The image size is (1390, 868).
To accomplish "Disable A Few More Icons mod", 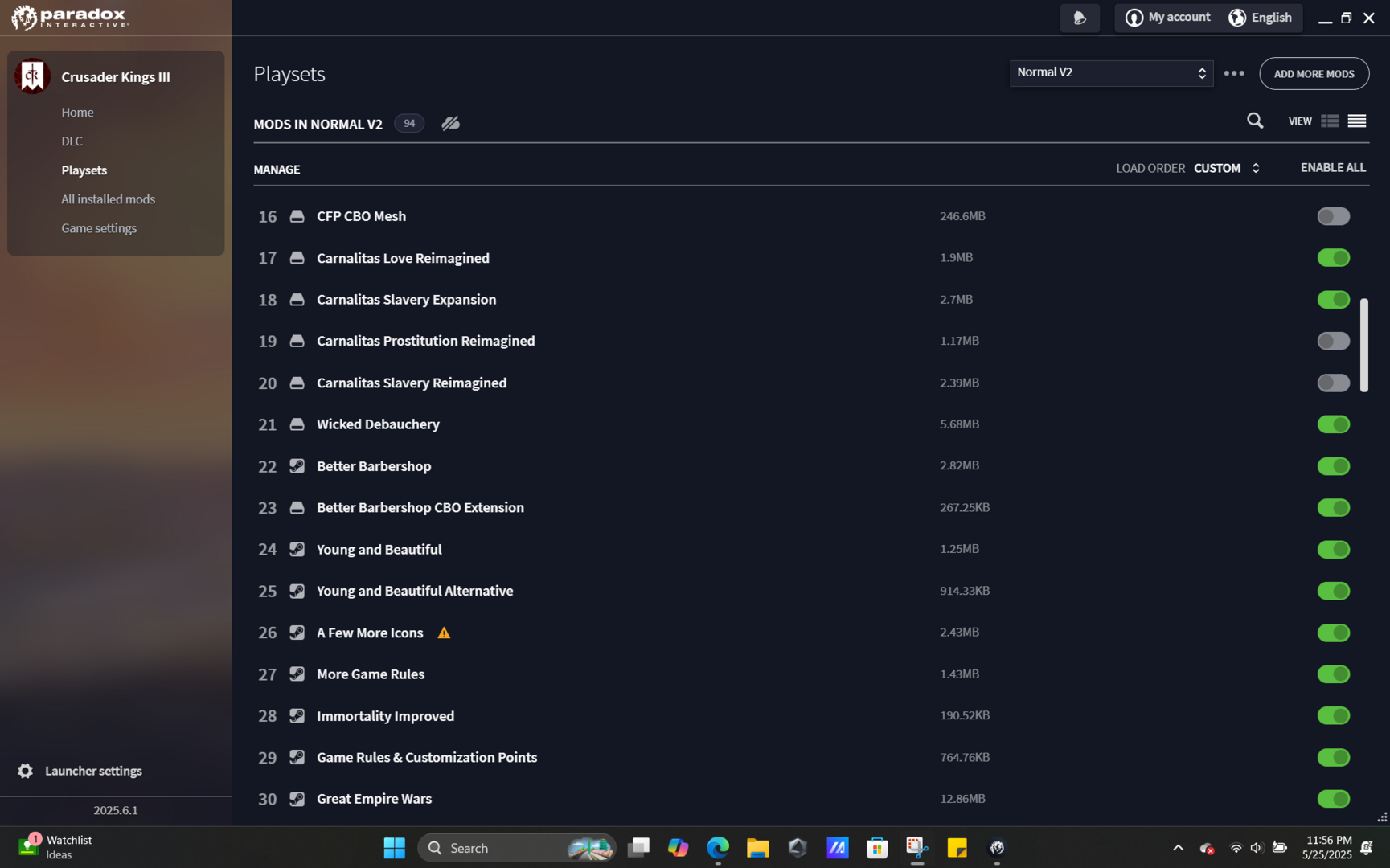I will [1333, 633].
